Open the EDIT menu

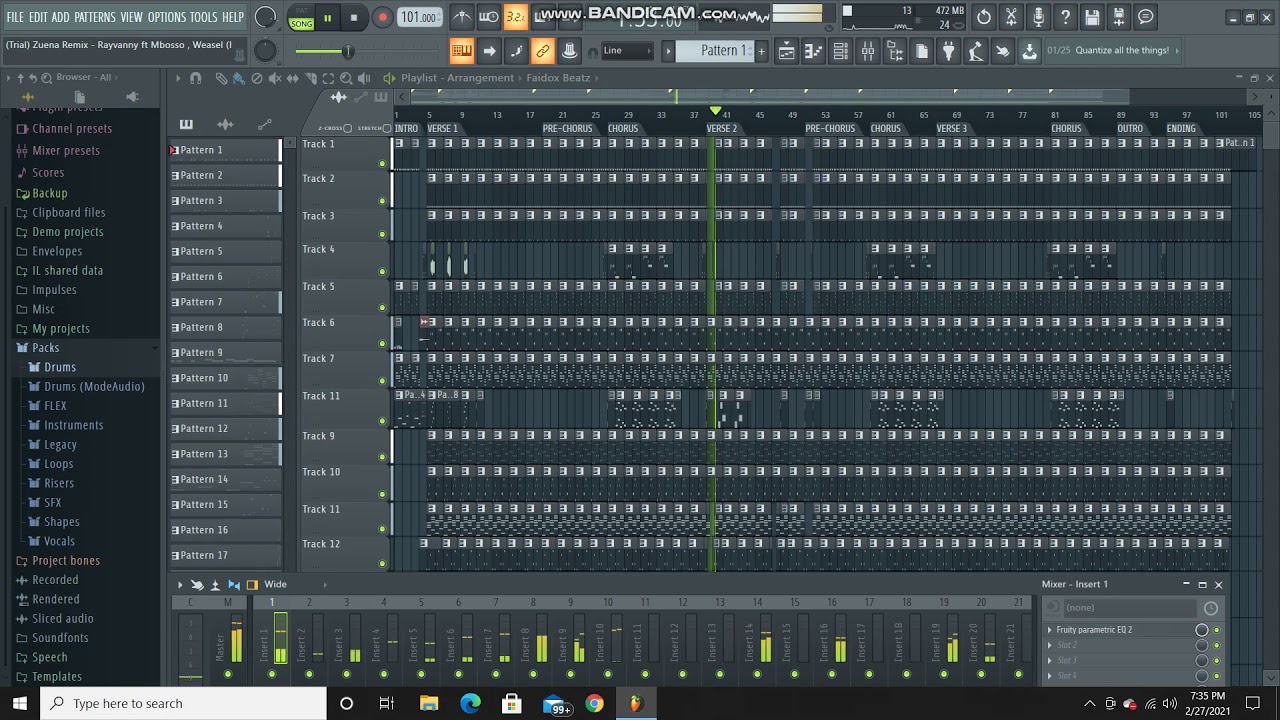click(x=38, y=17)
